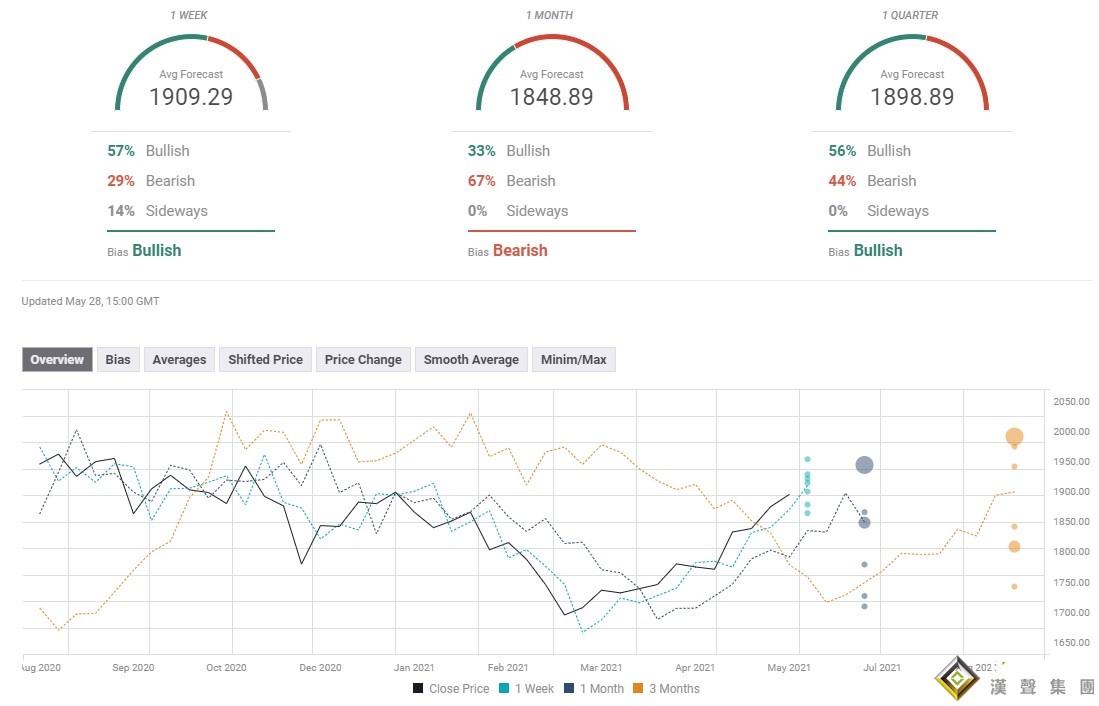The width and height of the screenshot is (1099, 706).
Task: Show the Shifted Price view
Action: click(265, 360)
